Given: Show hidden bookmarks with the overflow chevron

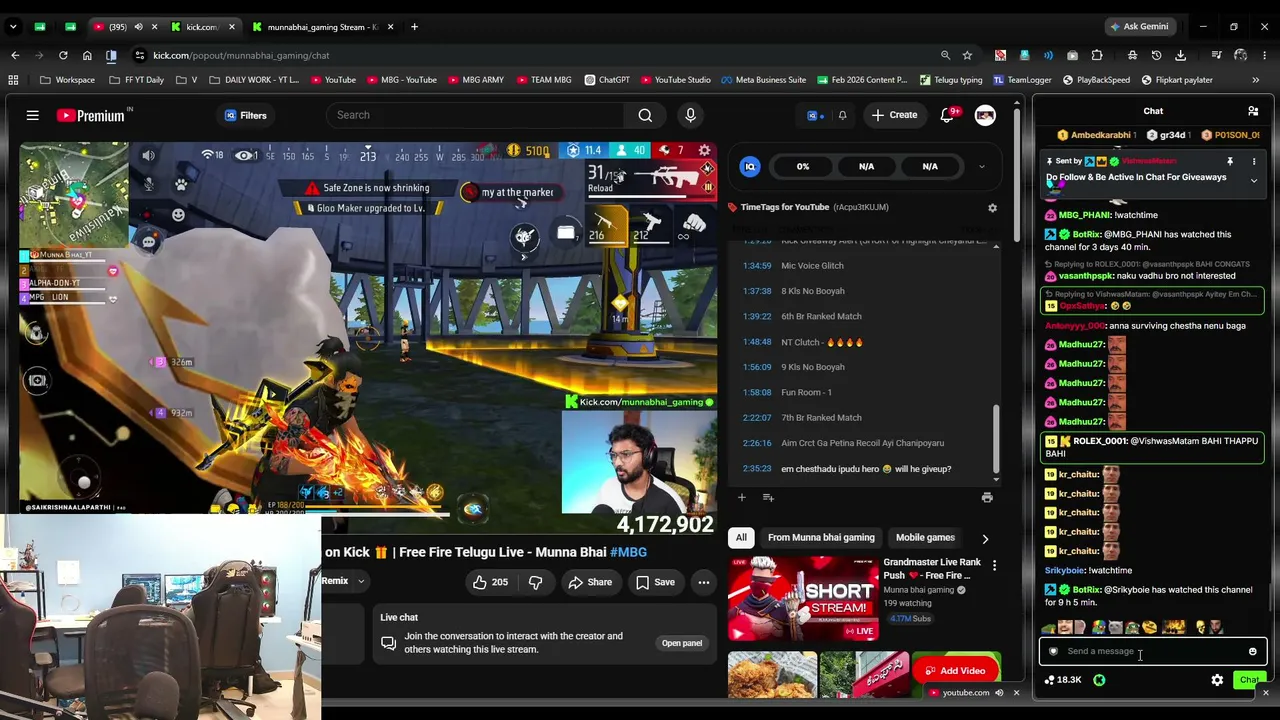Looking at the screenshot, I should 1256,80.
